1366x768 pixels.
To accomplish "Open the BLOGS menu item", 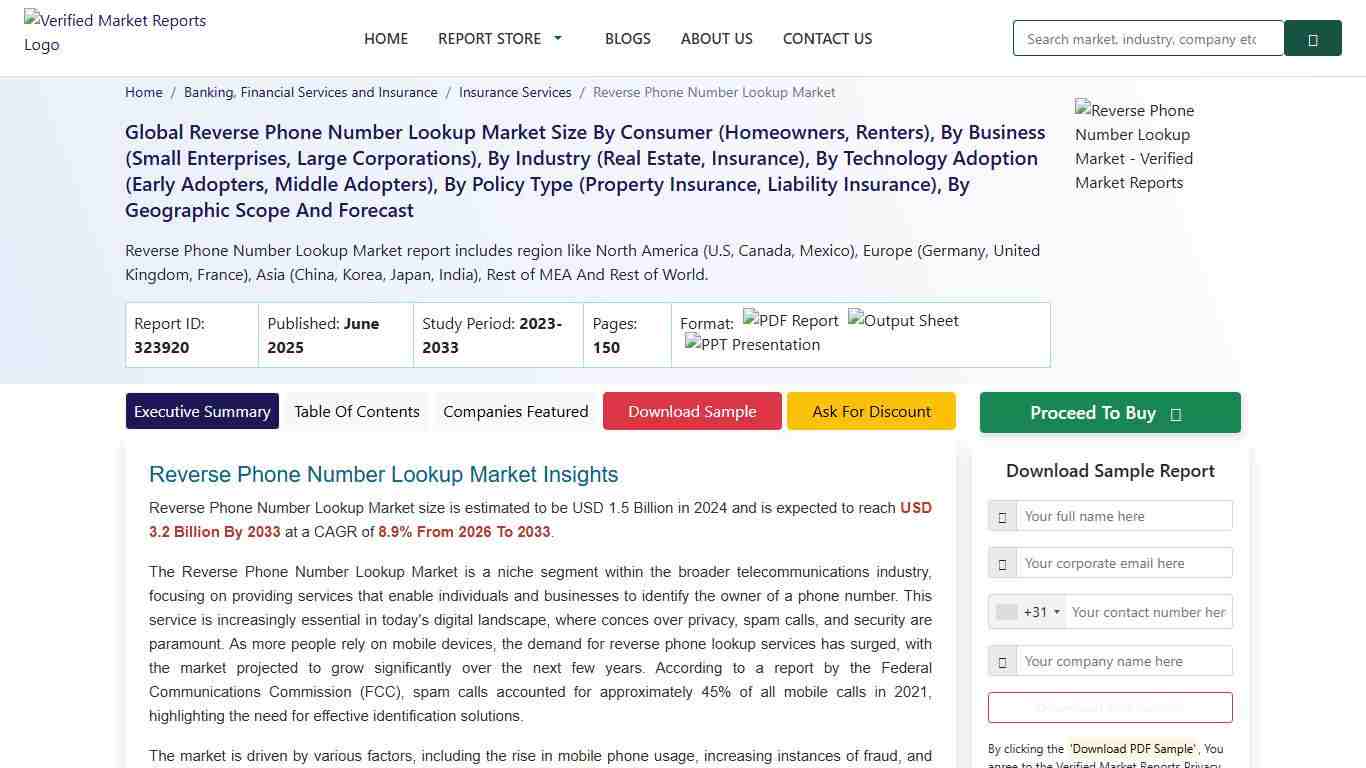I will click(628, 38).
